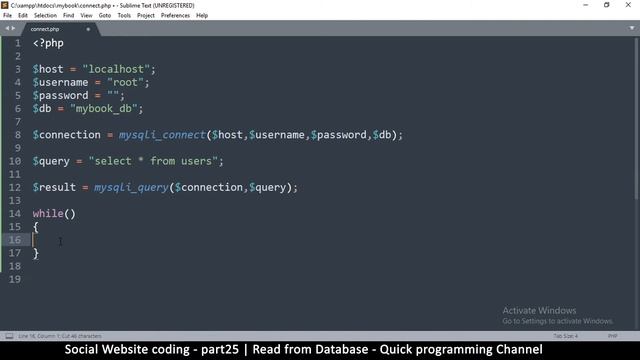Click line number 12 in gutter
640x360 pixels.
coord(15,187)
